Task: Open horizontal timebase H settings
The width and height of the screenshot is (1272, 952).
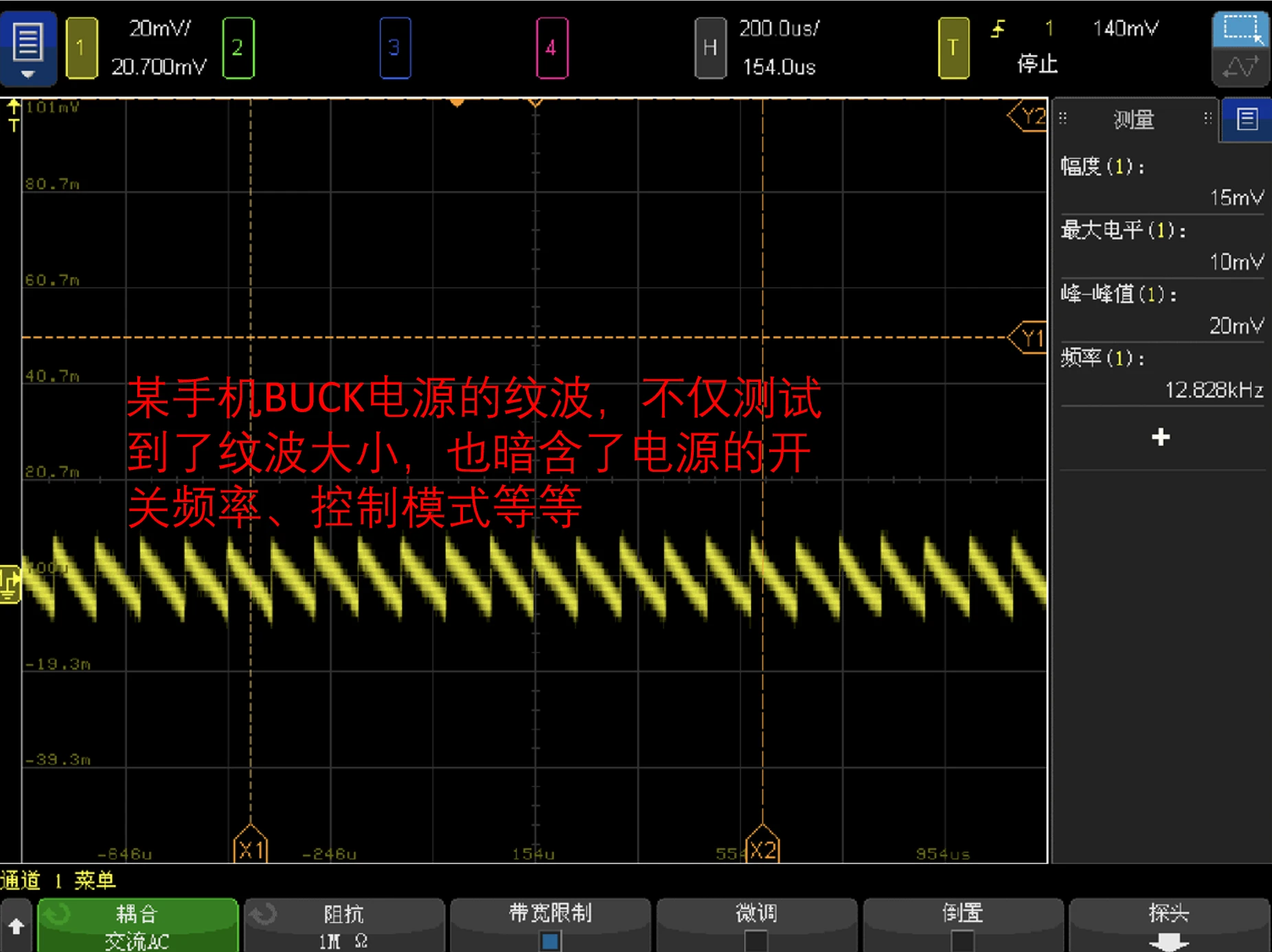Action: tap(710, 47)
